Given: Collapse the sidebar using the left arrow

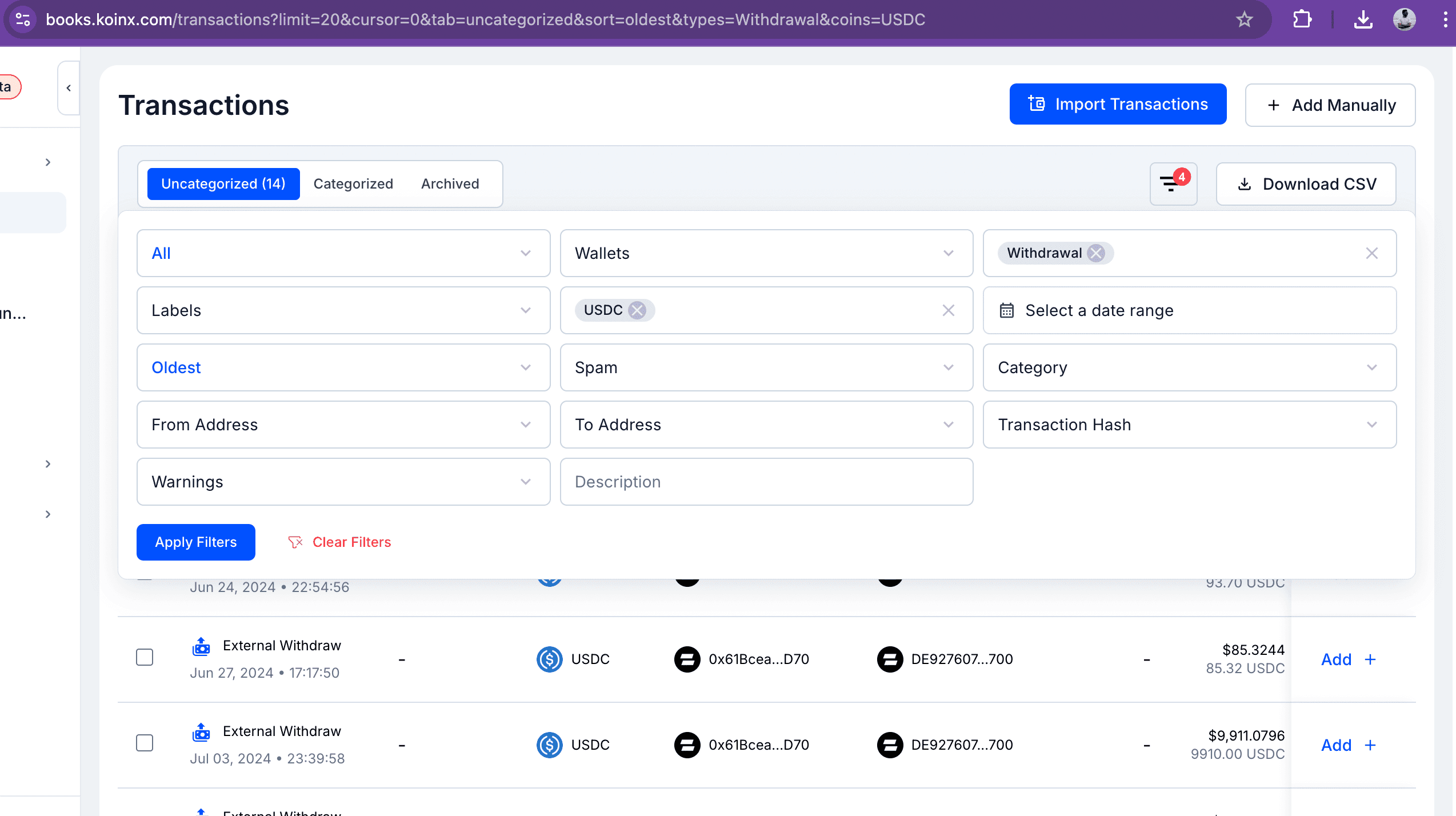Looking at the screenshot, I should [69, 88].
